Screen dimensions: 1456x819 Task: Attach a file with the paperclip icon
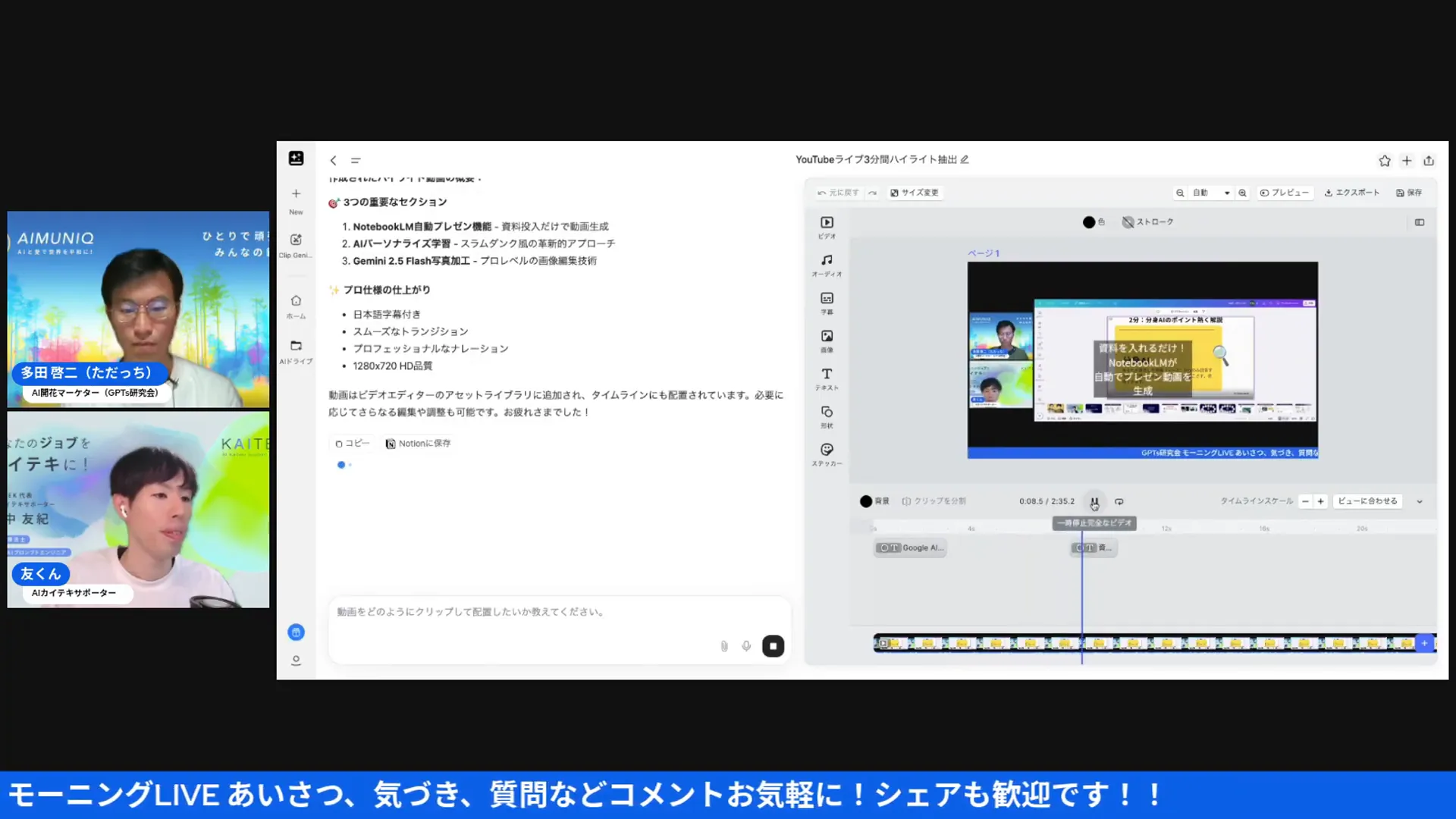[724, 646]
